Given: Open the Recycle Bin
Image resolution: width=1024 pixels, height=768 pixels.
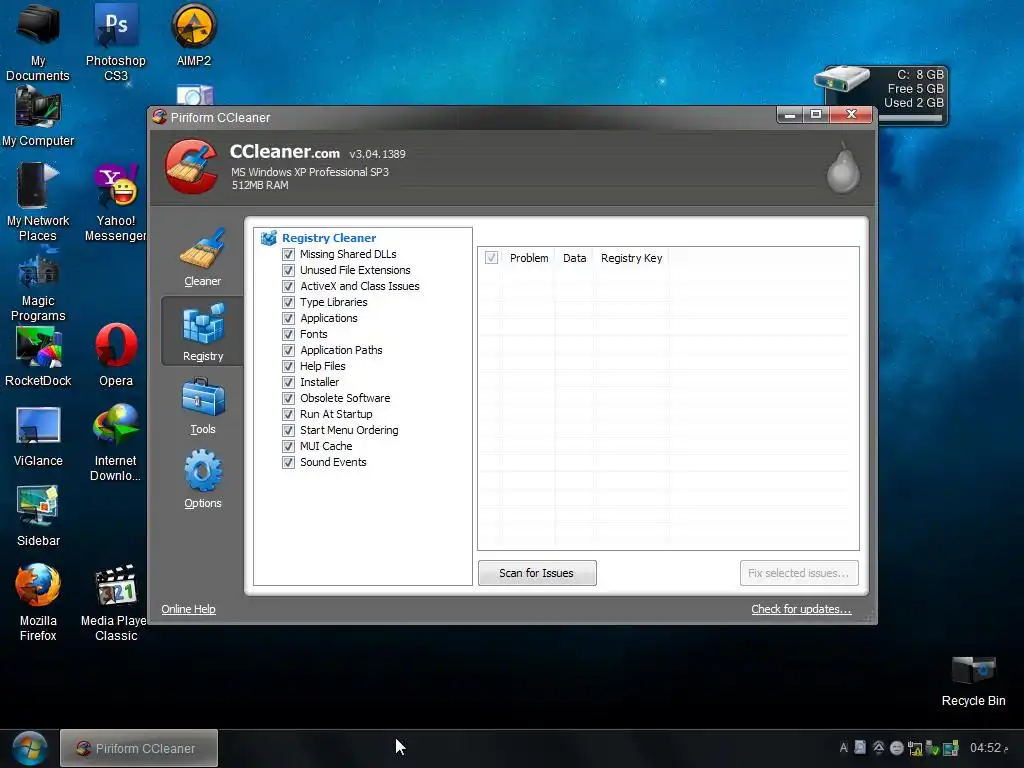Looking at the screenshot, I should [973, 681].
